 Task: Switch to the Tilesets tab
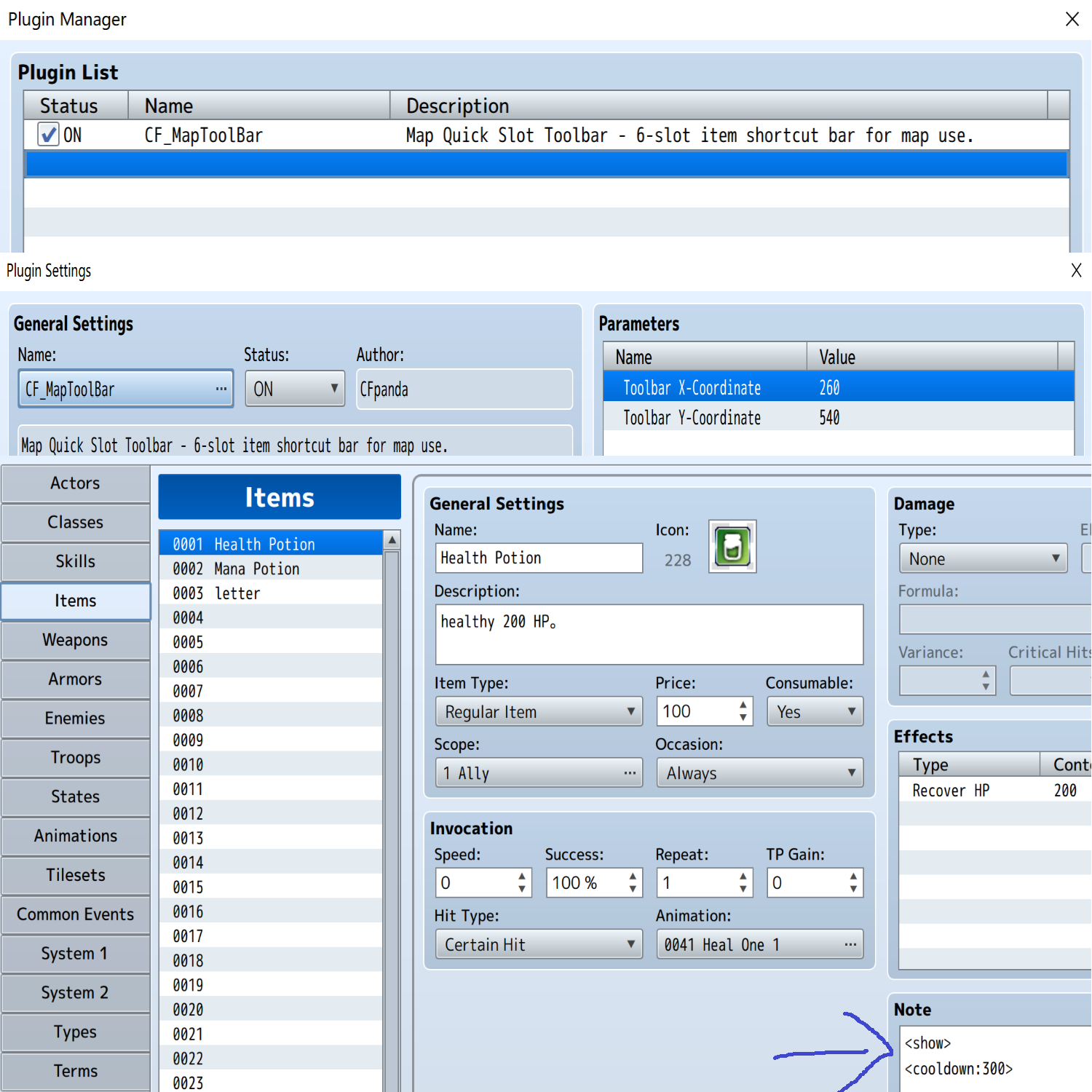click(x=75, y=876)
